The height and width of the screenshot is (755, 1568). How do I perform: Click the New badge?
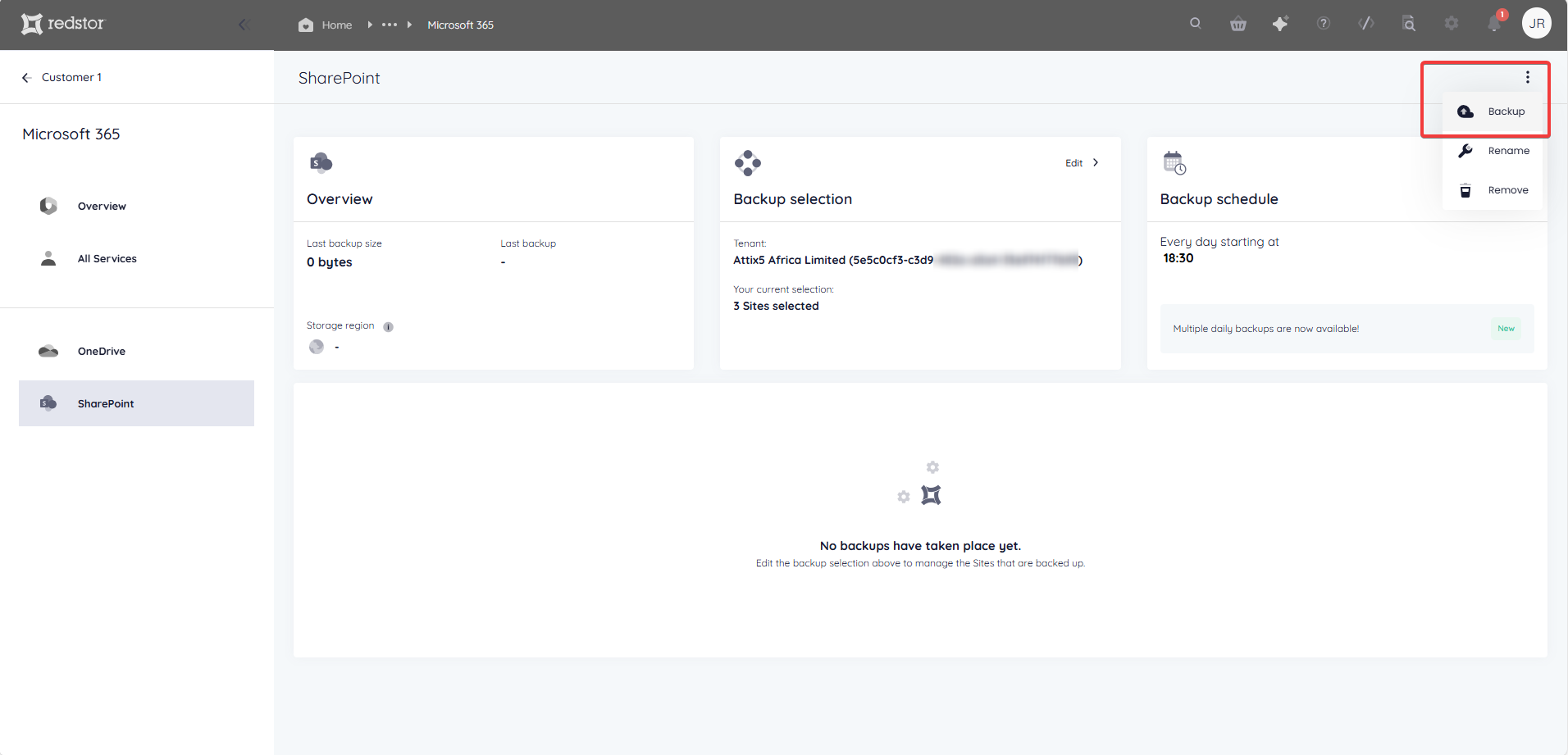pyautogui.click(x=1506, y=329)
